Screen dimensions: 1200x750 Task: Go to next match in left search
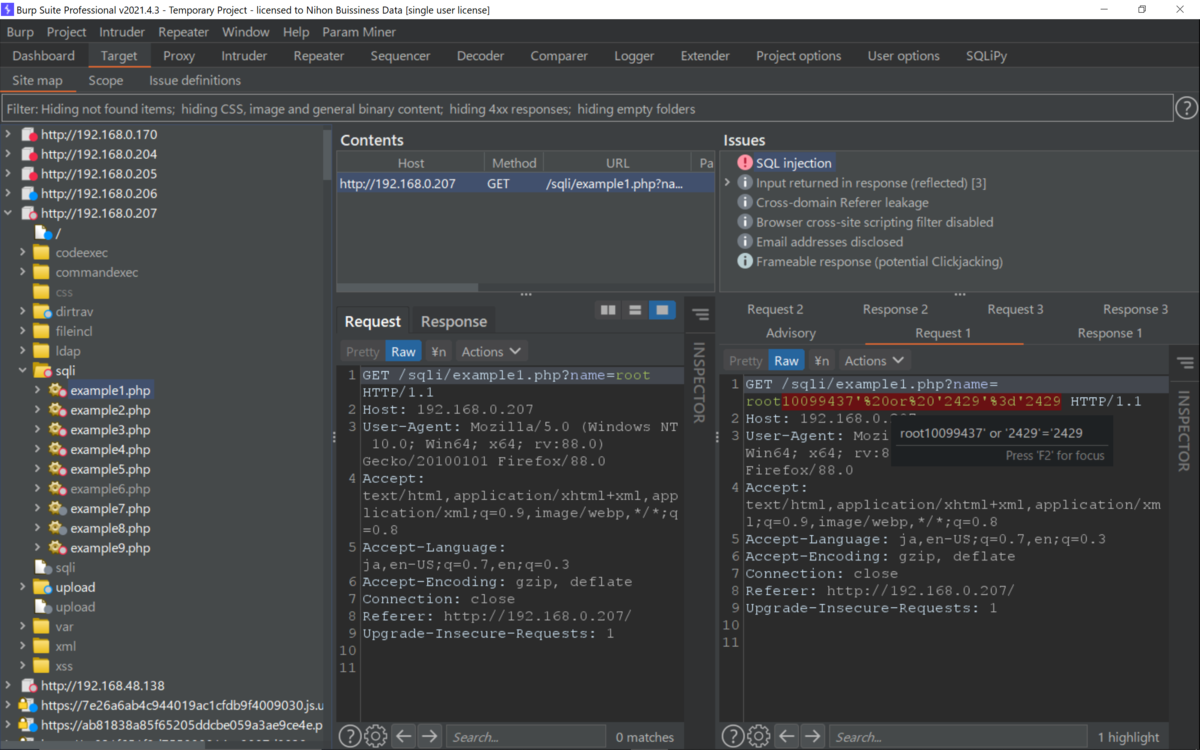tap(430, 737)
